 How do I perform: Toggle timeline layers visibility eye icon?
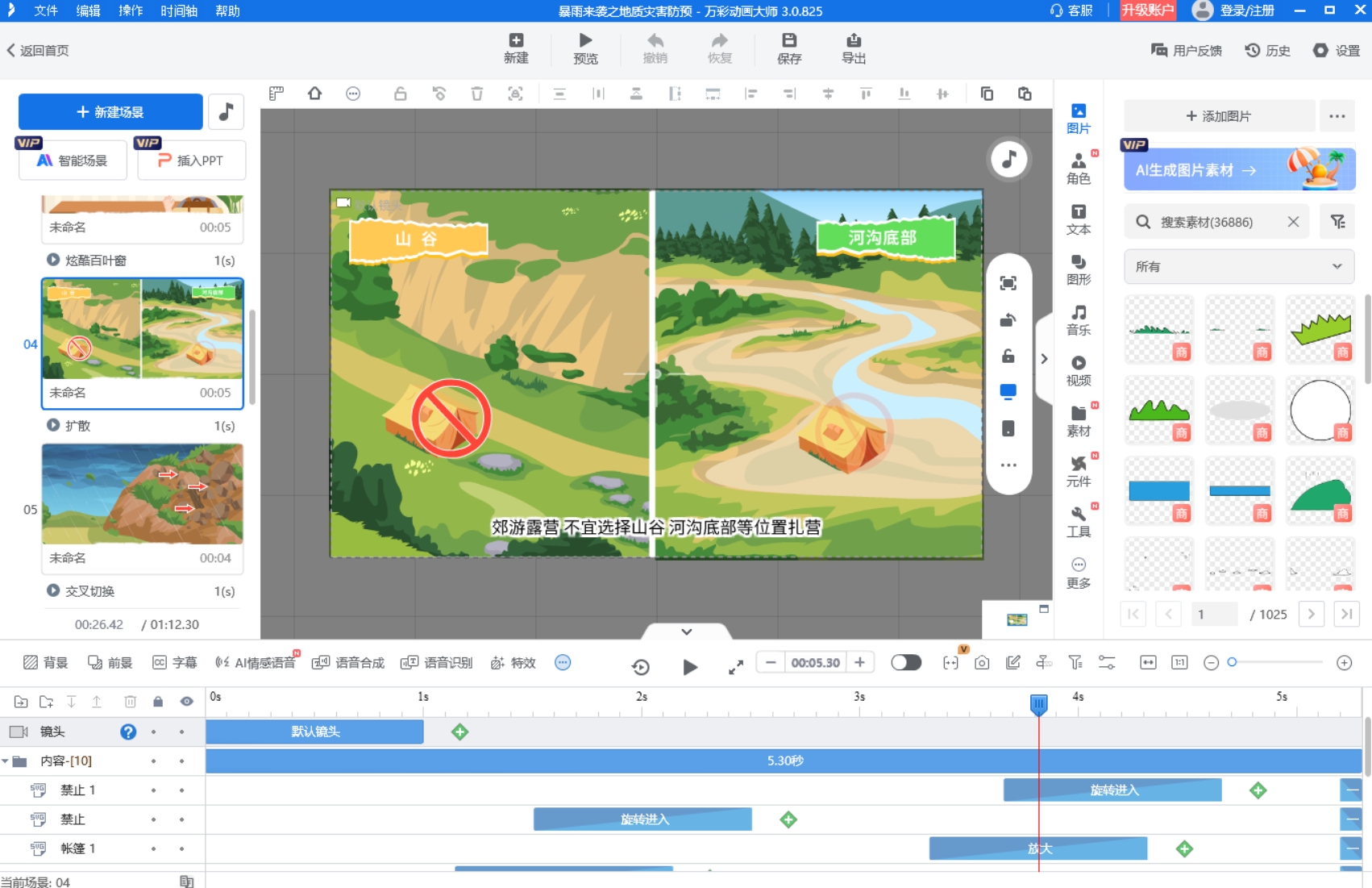[x=187, y=702]
